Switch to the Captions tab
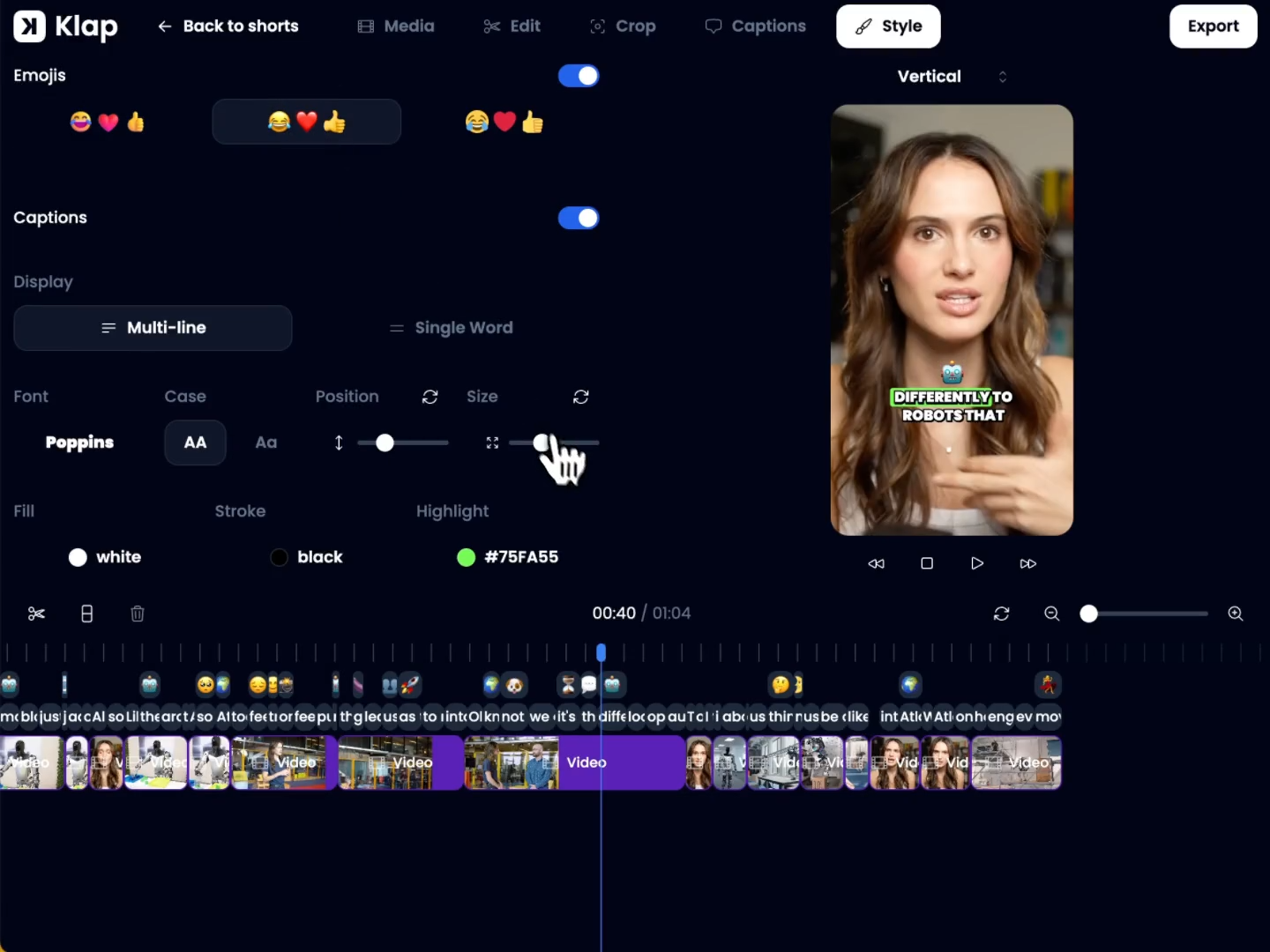Viewport: 1270px width, 952px height. coord(756,26)
